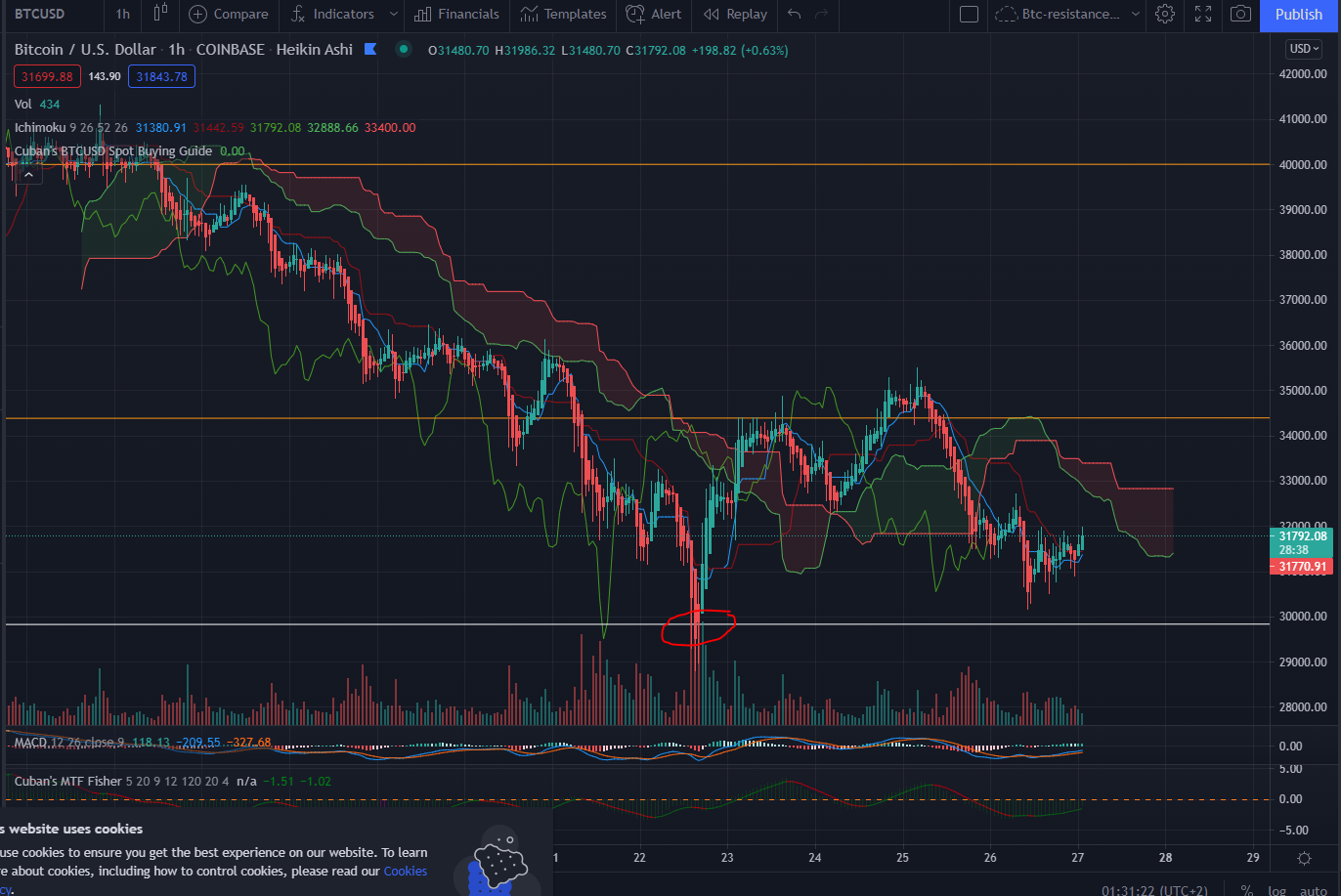Redo the last chart action

[821, 14]
